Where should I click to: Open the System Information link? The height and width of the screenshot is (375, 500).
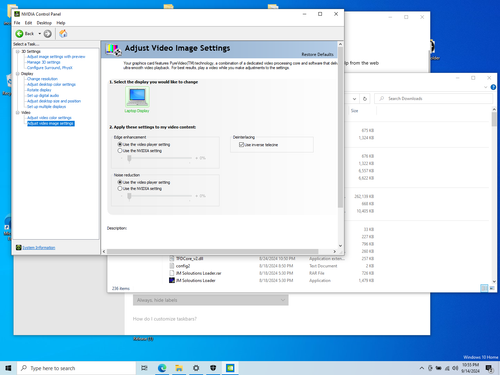[x=39, y=248]
